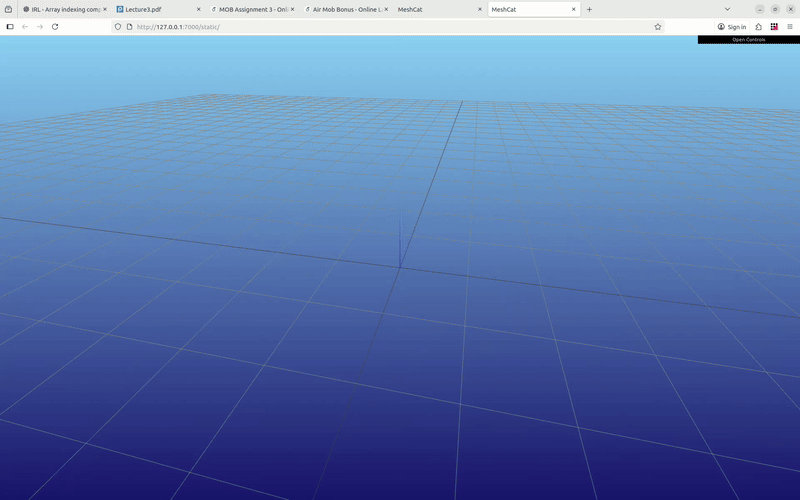This screenshot has width=800, height=500.
Task: Toggle the browser sidebar
Action: pos(10,27)
